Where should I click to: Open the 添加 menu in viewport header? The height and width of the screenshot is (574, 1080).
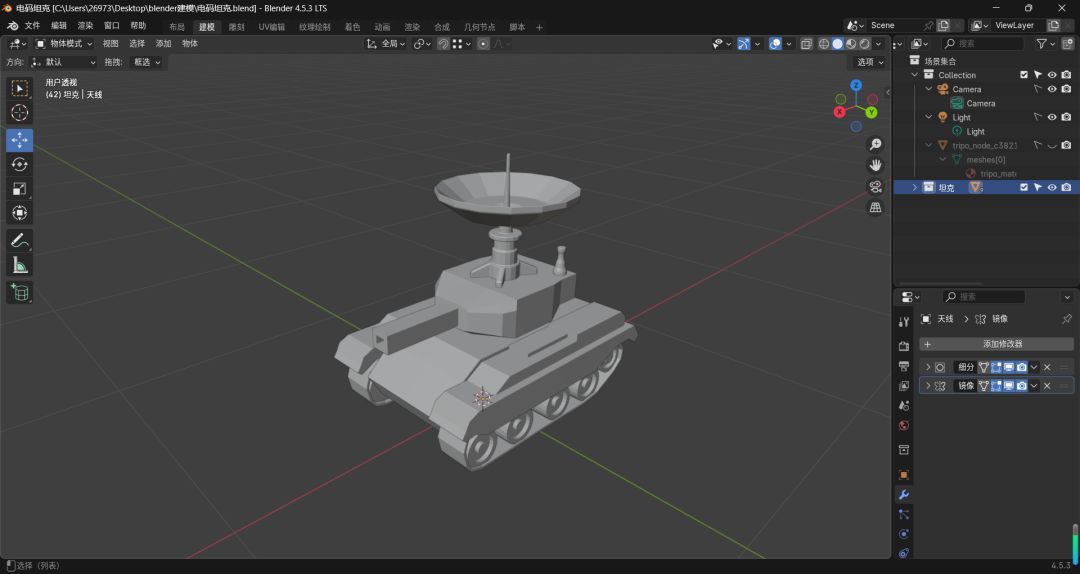pos(163,43)
